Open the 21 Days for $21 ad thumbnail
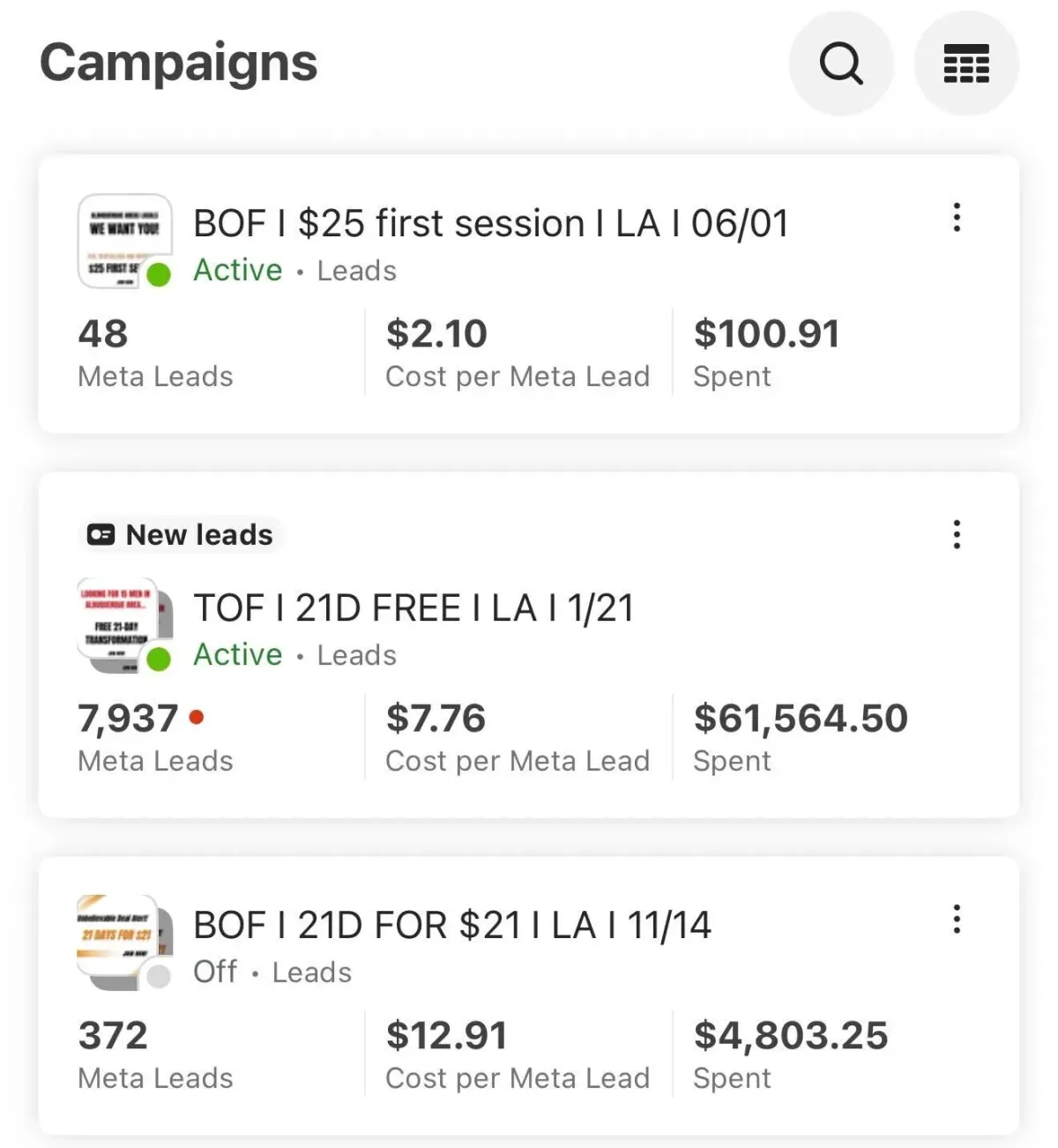1058x1148 pixels. coord(117,940)
